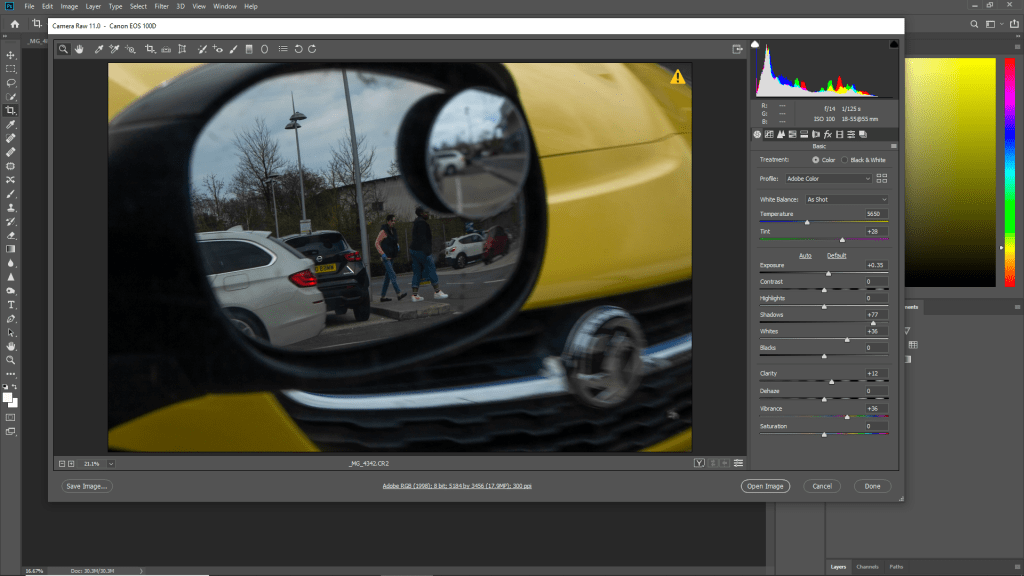
Task: Open the Layer menu
Action: [x=93, y=6]
